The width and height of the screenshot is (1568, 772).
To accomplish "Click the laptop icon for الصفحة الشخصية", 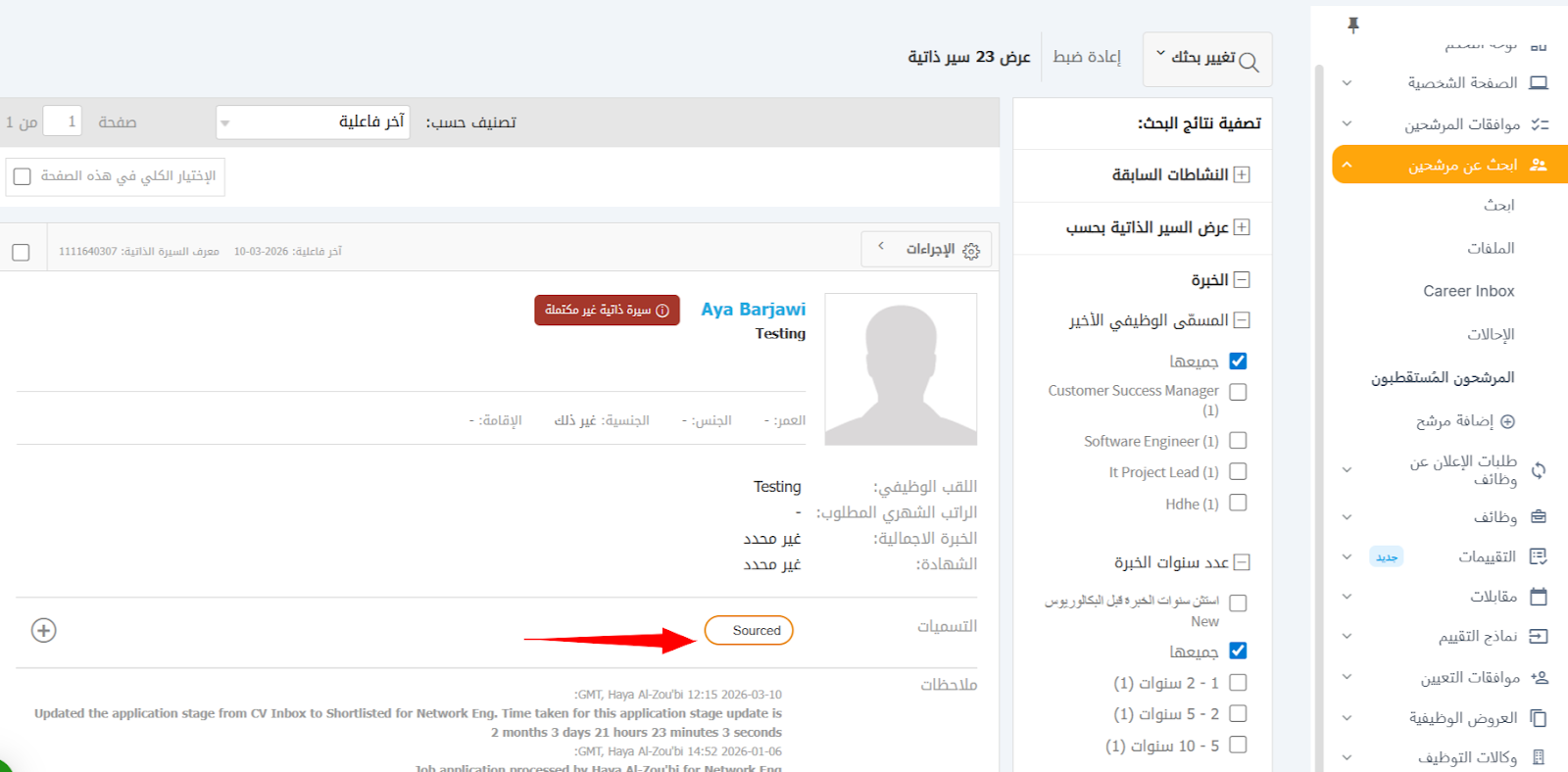I will pyautogui.click(x=1539, y=83).
